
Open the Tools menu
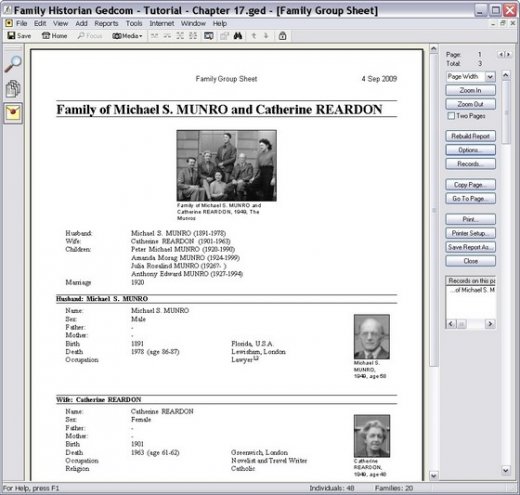click(x=134, y=23)
